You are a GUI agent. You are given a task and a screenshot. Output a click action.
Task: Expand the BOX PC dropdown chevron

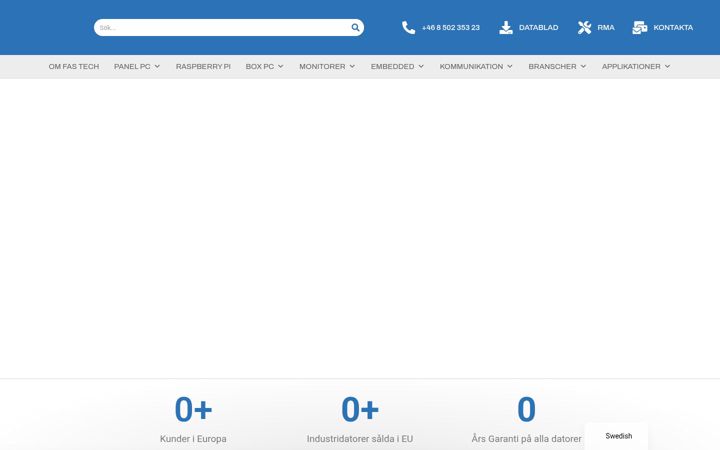click(281, 67)
